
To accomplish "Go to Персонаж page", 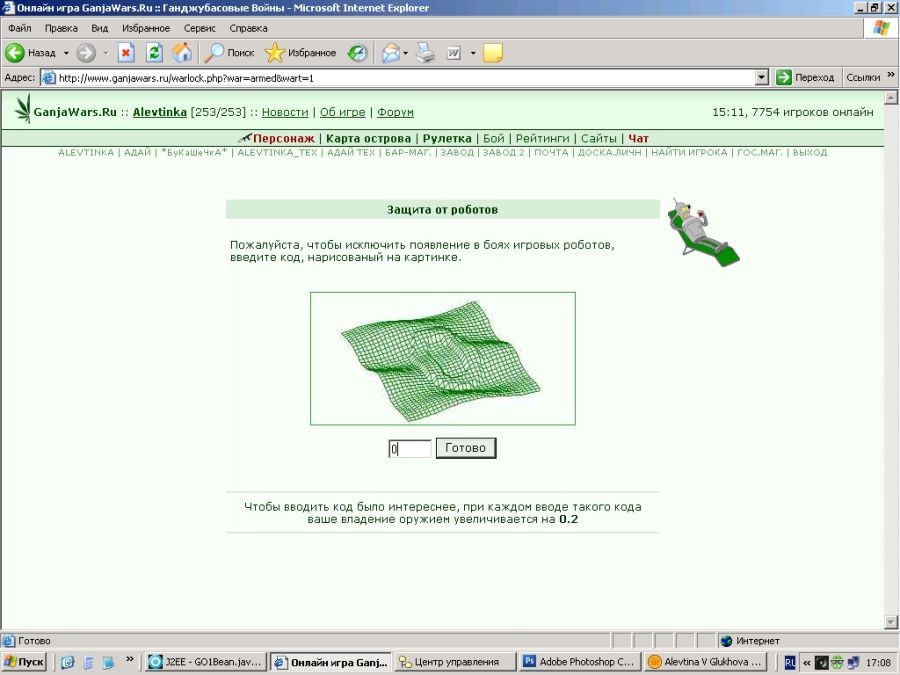I will [284, 138].
